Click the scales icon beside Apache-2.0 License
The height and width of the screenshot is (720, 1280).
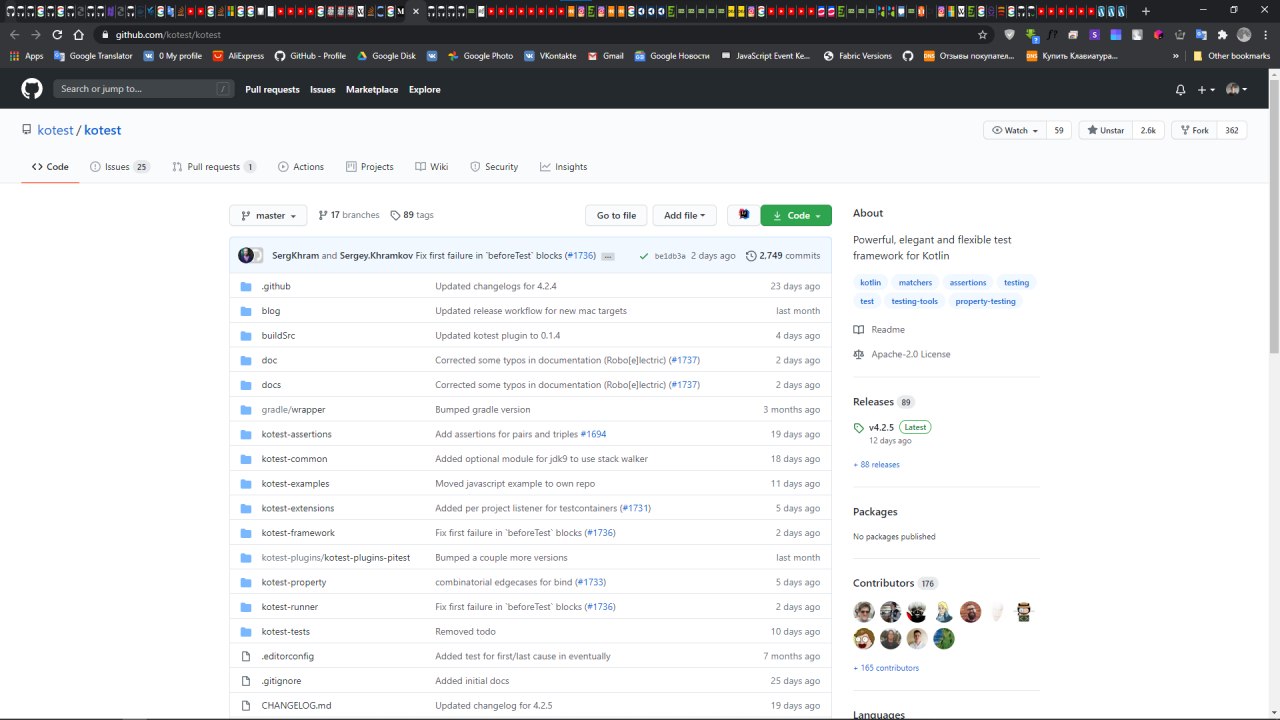tap(859, 354)
